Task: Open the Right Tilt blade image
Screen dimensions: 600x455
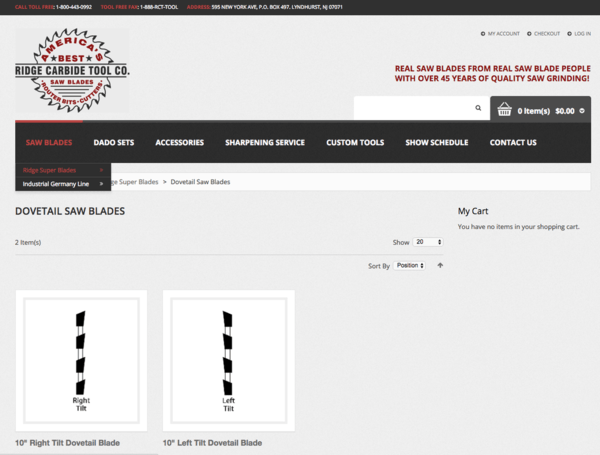Action: 81,361
